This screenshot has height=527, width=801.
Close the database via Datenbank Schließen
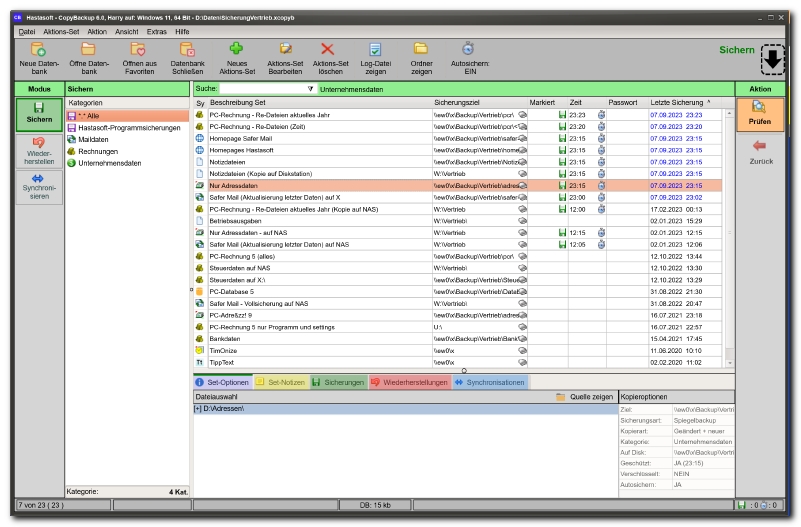[x=186, y=48]
